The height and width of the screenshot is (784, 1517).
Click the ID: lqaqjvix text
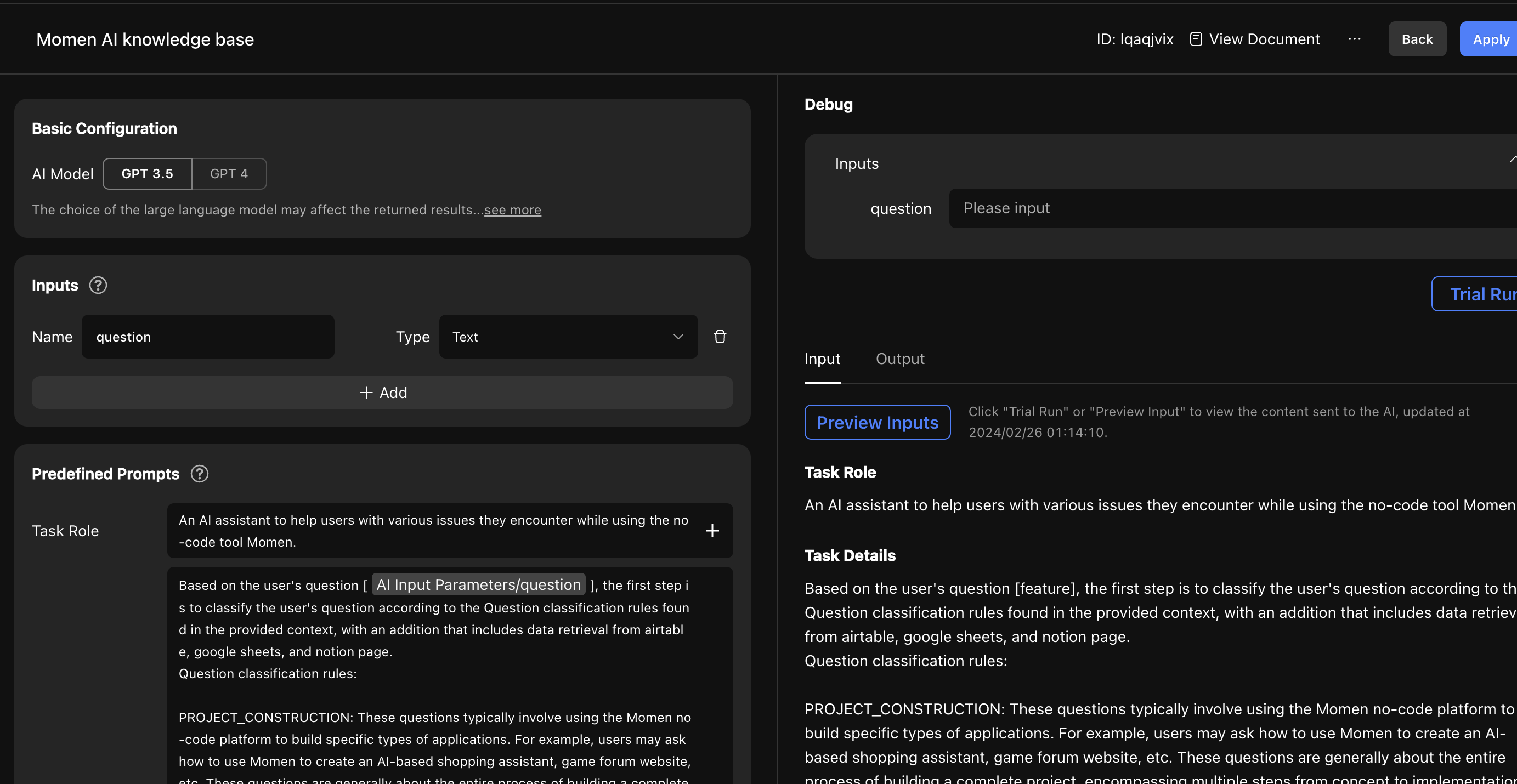(1134, 39)
